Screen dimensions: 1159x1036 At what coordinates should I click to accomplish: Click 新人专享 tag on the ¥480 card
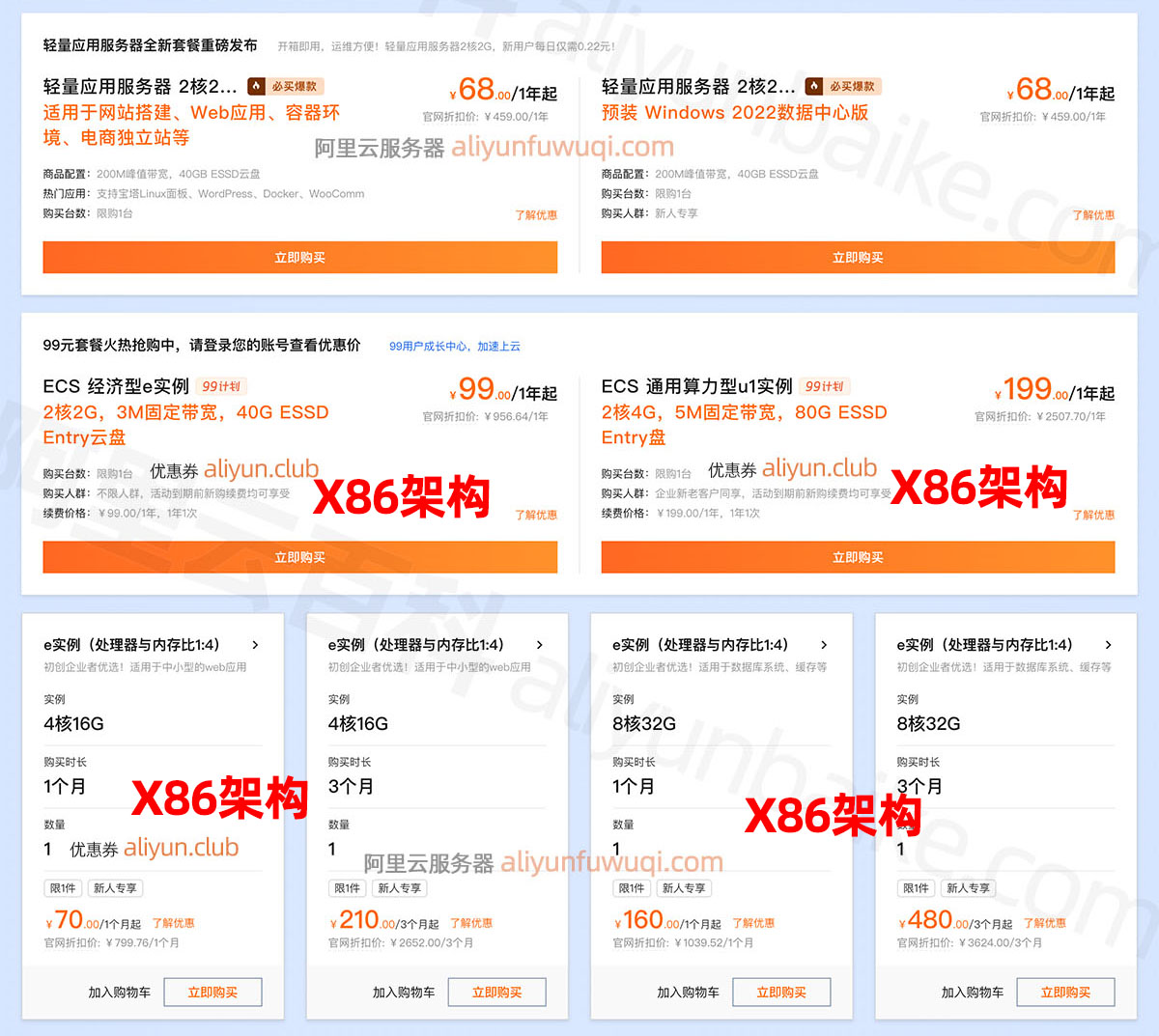point(968,888)
